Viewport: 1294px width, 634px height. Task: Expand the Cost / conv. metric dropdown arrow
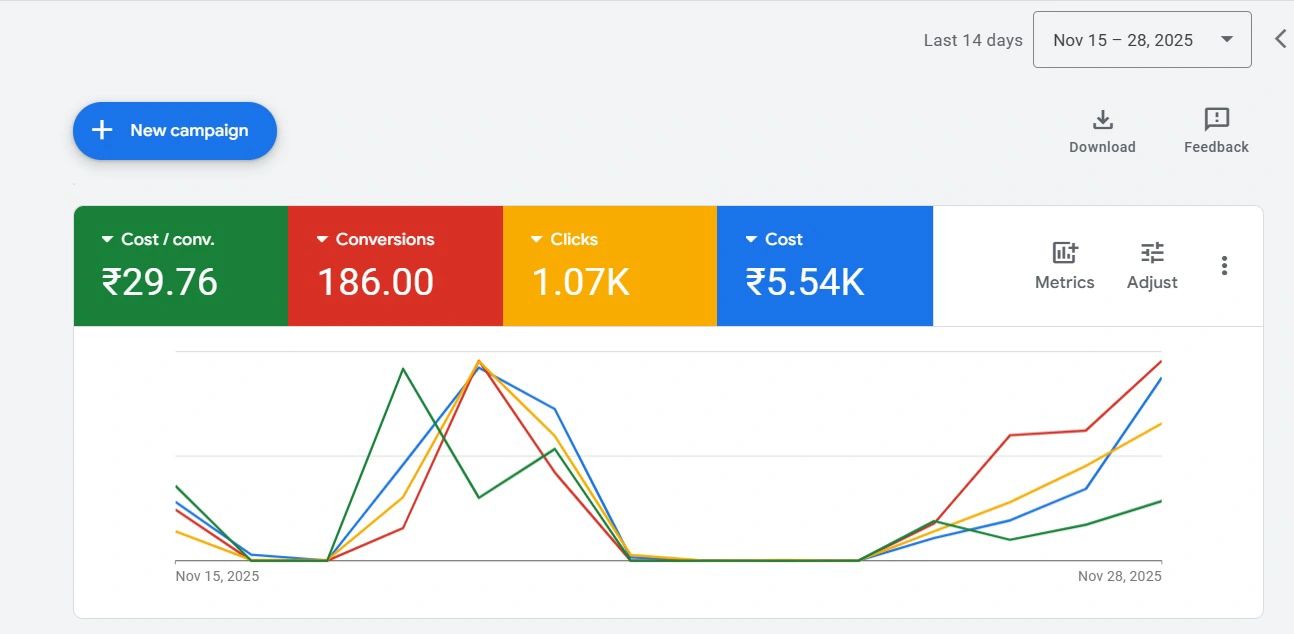tap(107, 240)
